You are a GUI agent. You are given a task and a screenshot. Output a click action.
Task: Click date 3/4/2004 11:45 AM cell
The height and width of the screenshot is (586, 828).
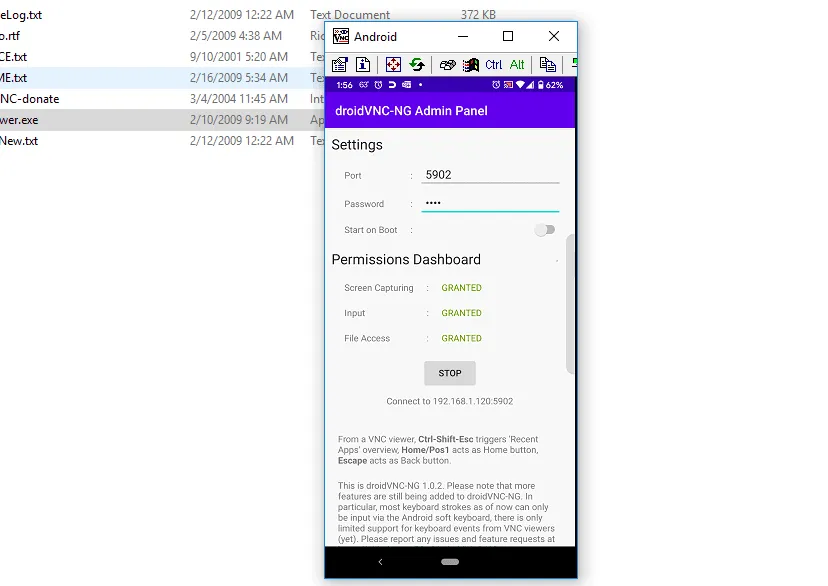(x=239, y=99)
